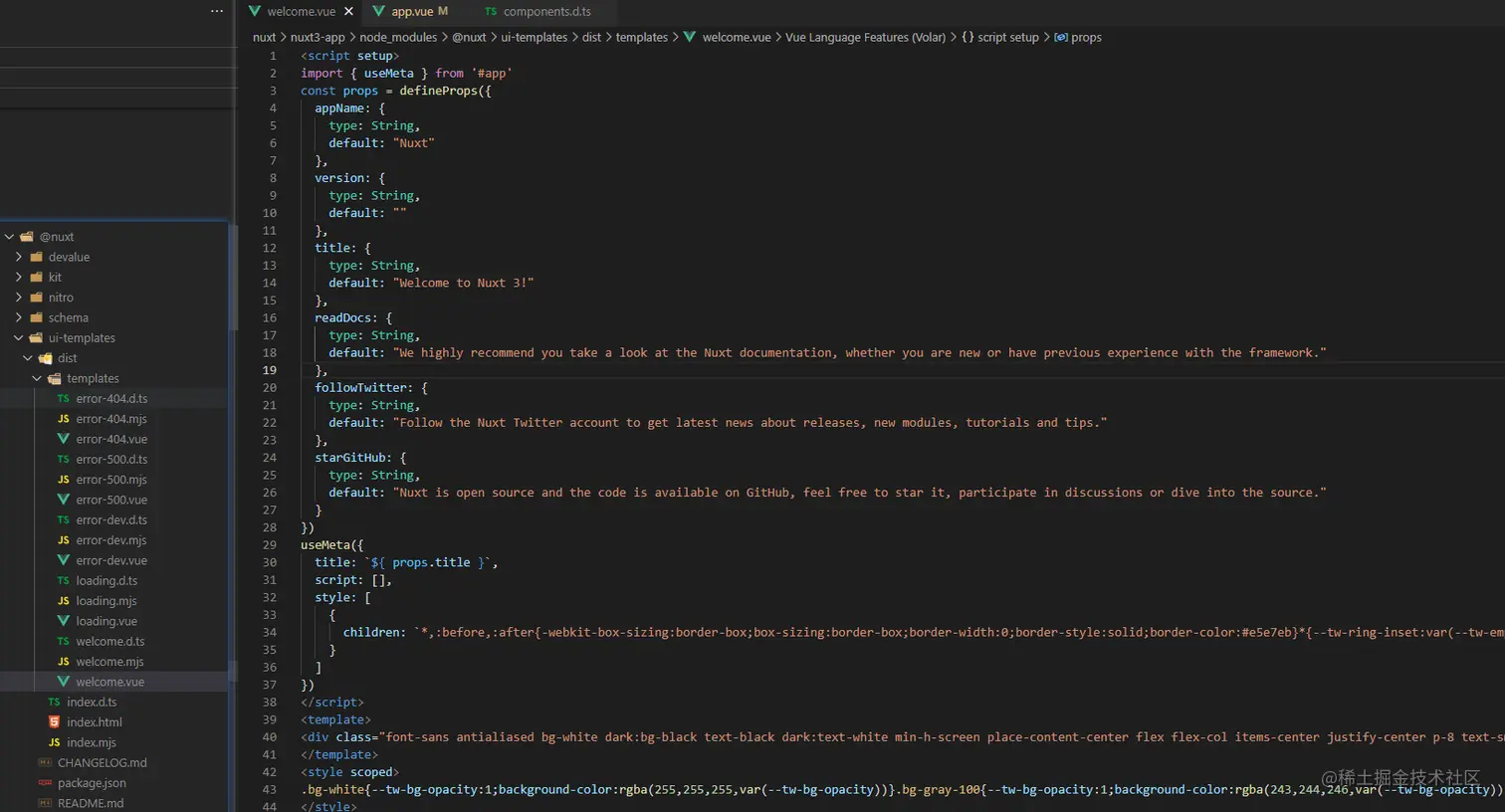
Task: Collapse the @nuxt folder chevron in the tree
Action: pos(10,237)
